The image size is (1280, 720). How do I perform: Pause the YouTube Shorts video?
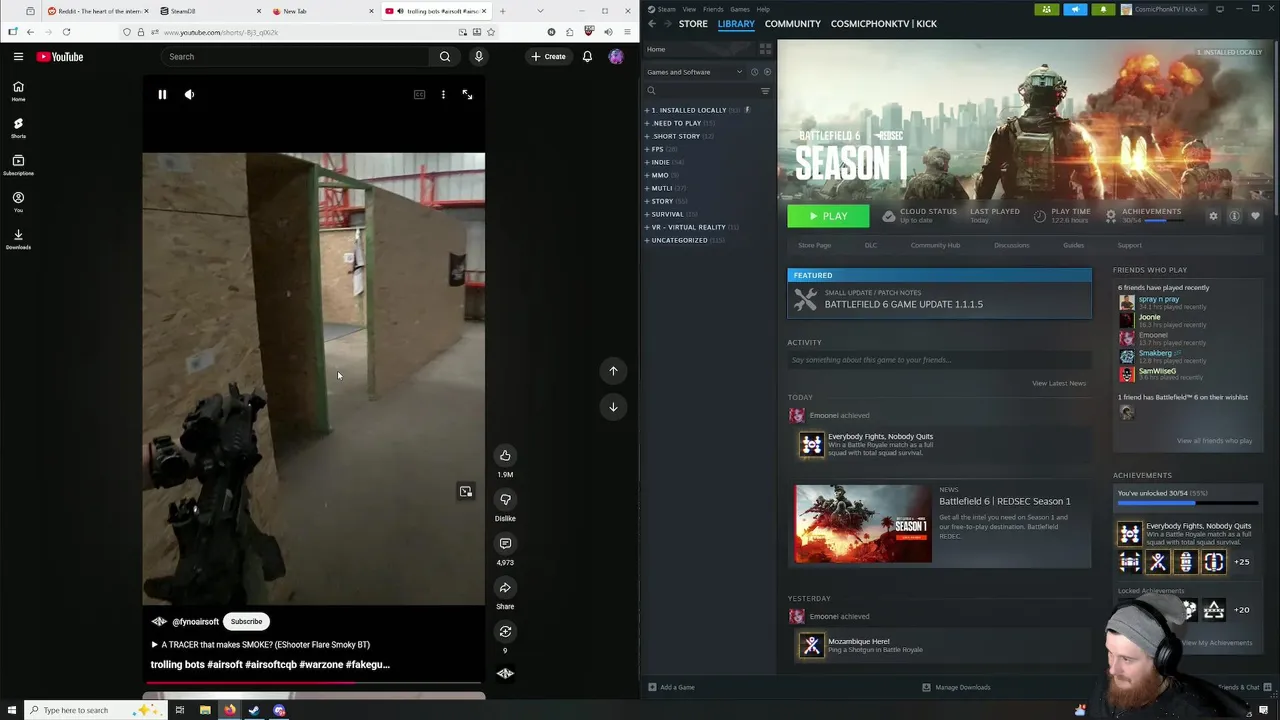162,95
